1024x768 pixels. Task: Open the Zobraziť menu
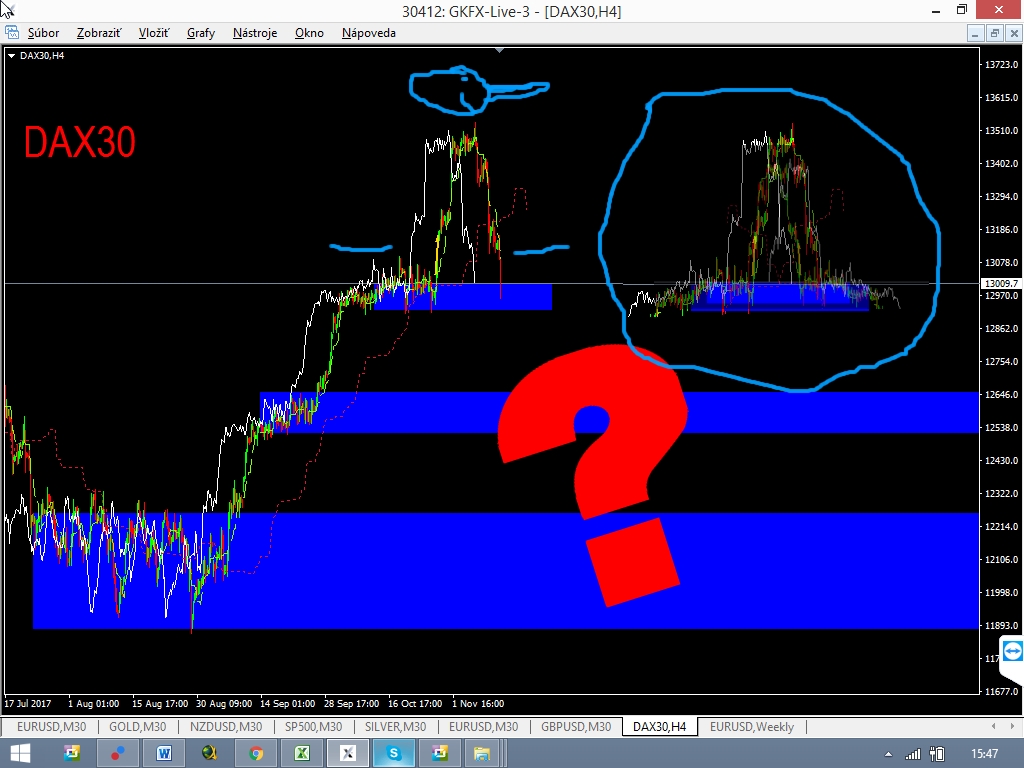[99, 33]
